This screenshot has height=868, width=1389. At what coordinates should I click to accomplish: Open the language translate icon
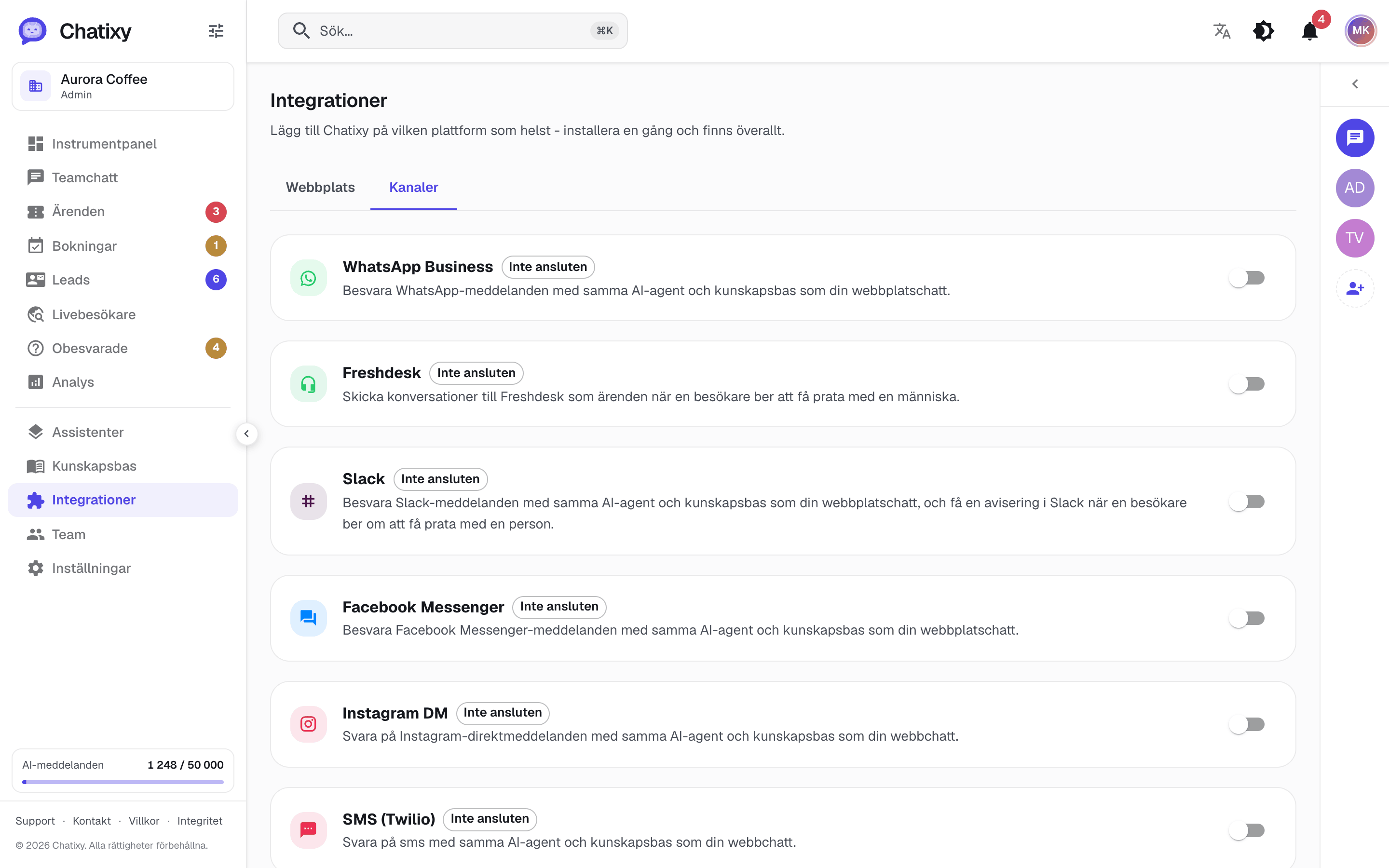(1222, 30)
